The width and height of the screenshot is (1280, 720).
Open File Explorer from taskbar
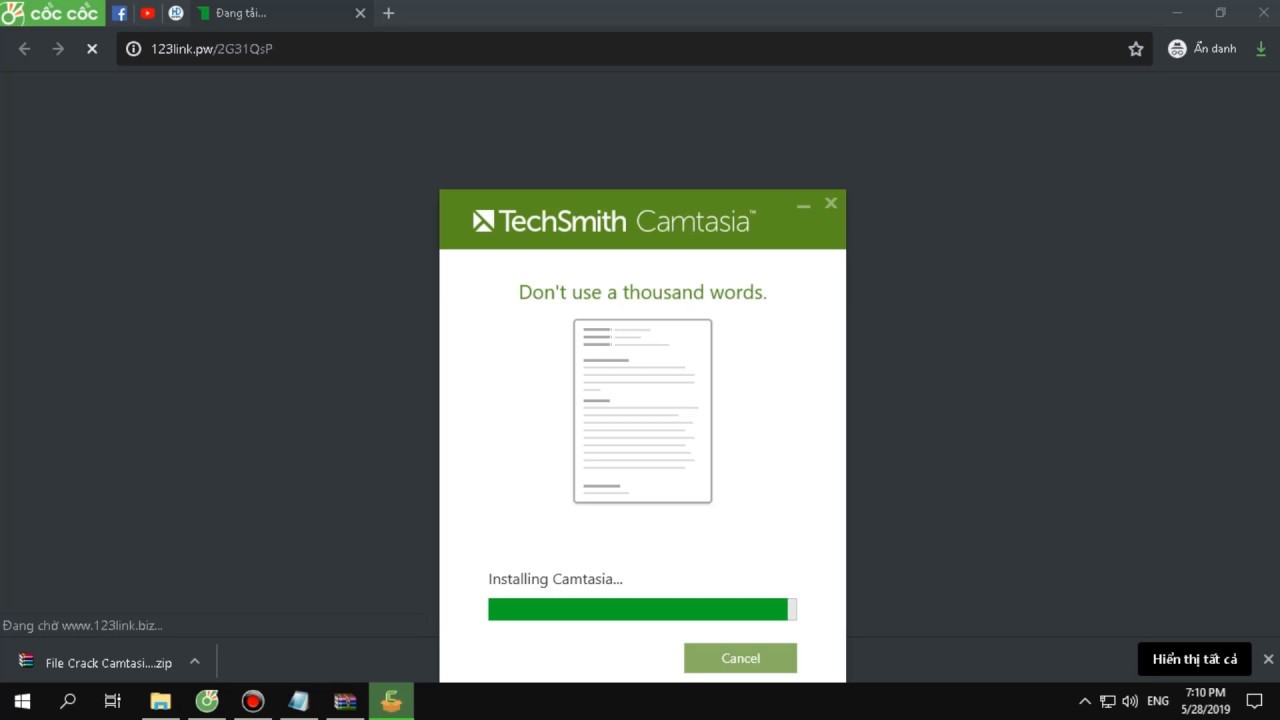pyautogui.click(x=160, y=701)
